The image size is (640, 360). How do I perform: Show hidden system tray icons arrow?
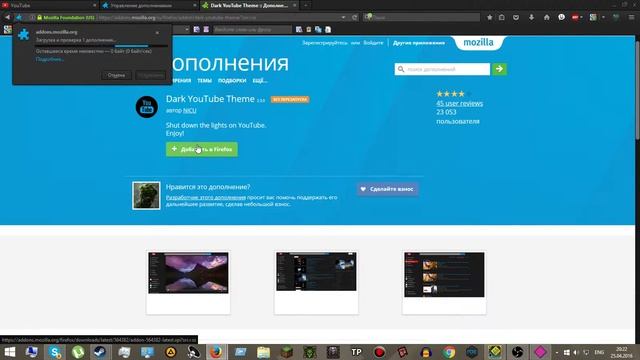pyautogui.click(x=557, y=352)
